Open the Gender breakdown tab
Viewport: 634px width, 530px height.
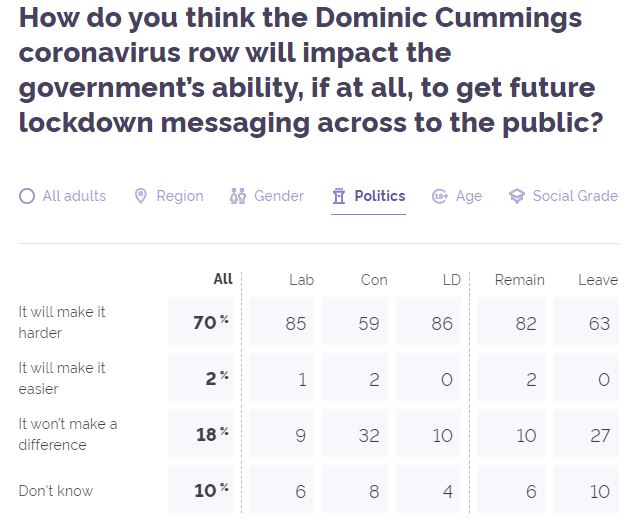pyautogui.click(x=279, y=196)
